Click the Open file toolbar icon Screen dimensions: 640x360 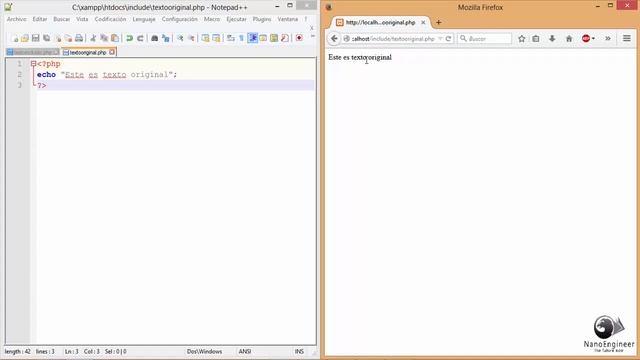tap(25, 38)
